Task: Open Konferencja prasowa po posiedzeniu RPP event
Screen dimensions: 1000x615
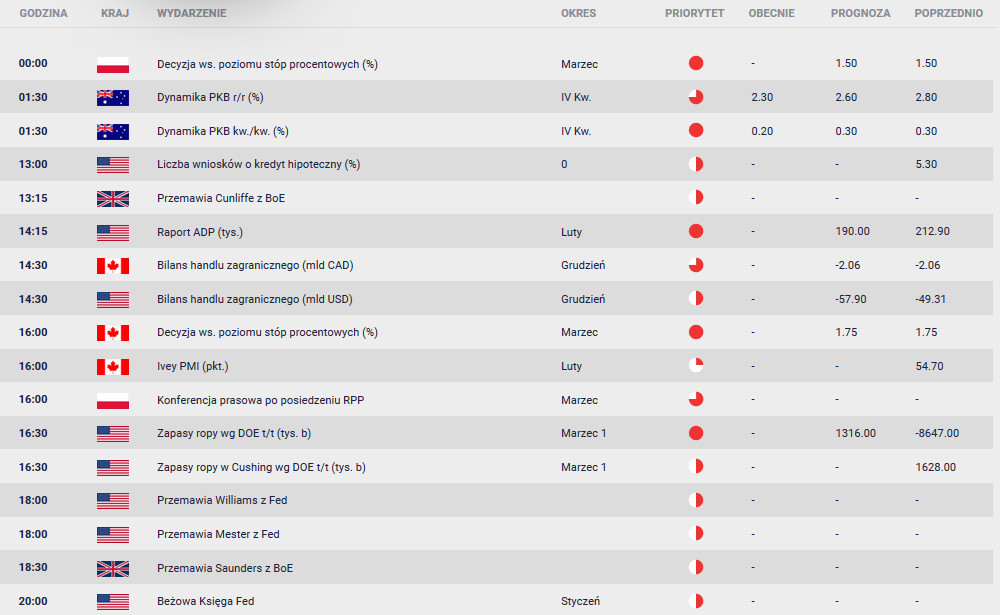Action: pyautogui.click(x=261, y=400)
